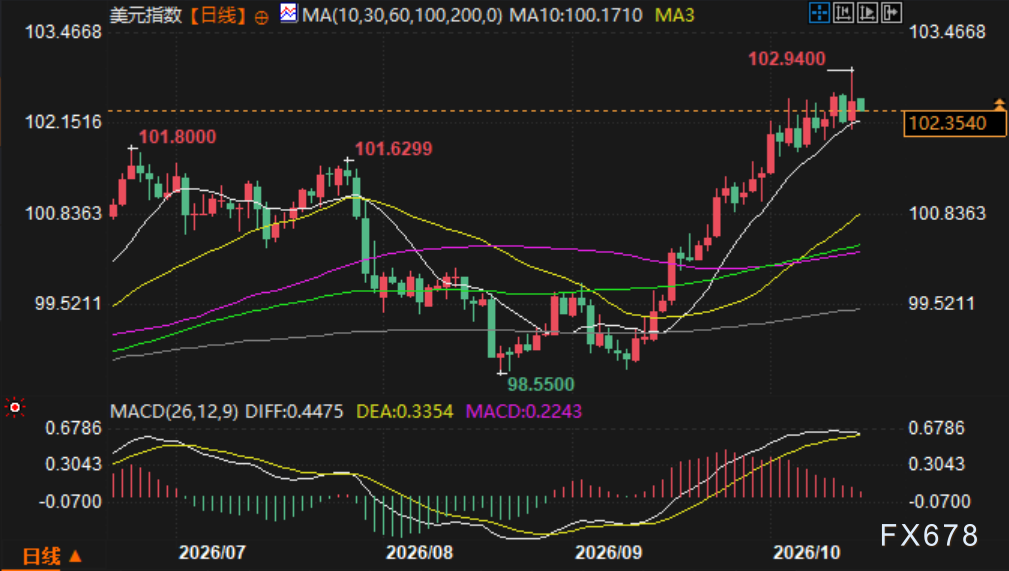Click the 101.8000 peak price label
This screenshot has width=1009, height=571.
point(178,136)
